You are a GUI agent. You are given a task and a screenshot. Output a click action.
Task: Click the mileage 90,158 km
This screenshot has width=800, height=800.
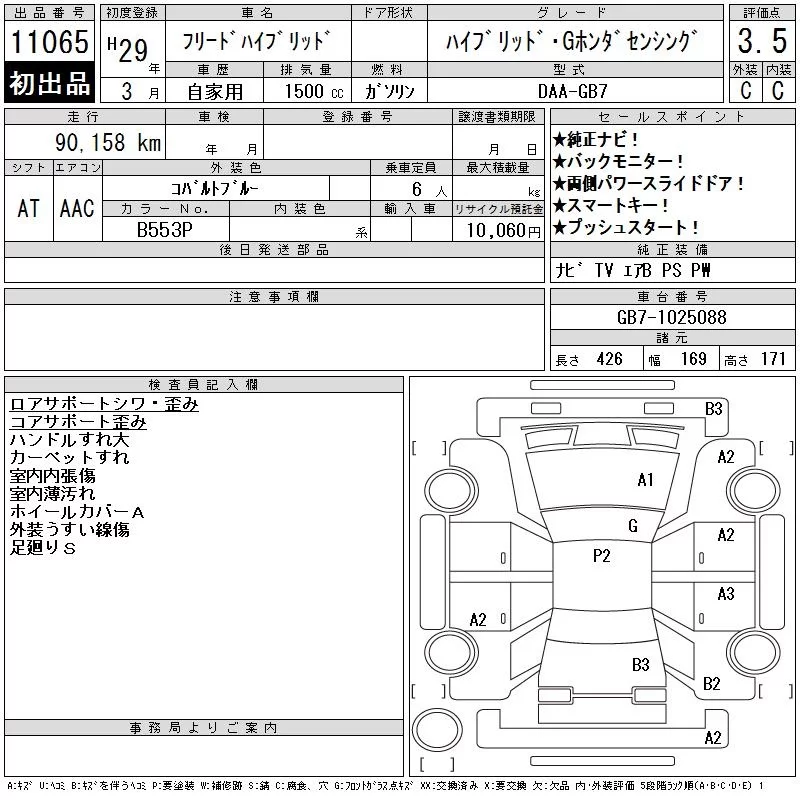(x=108, y=143)
